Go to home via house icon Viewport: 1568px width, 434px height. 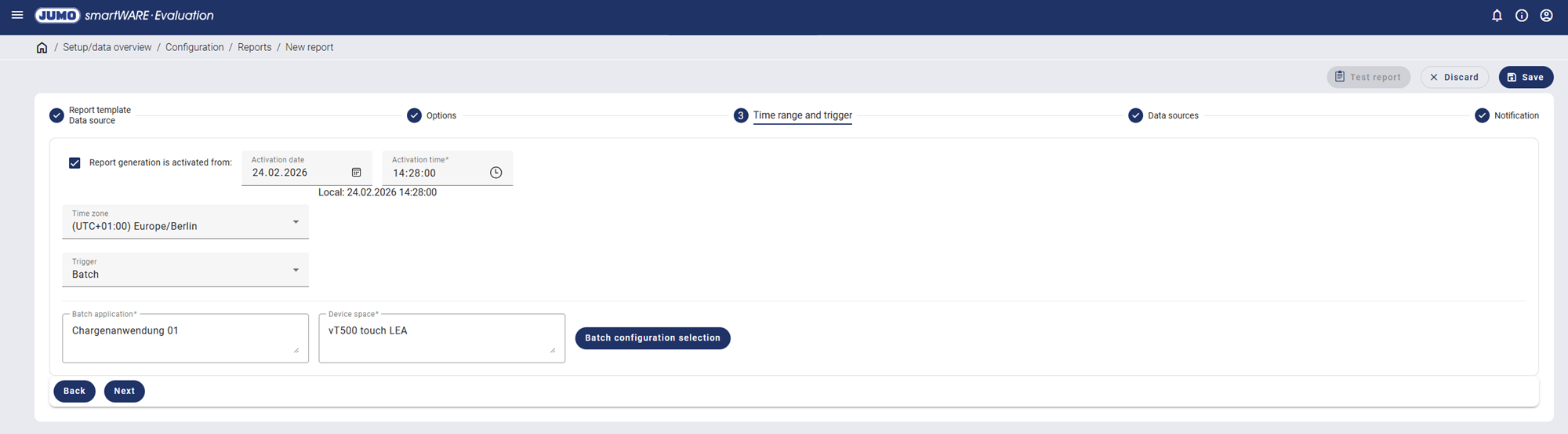coord(42,48)
